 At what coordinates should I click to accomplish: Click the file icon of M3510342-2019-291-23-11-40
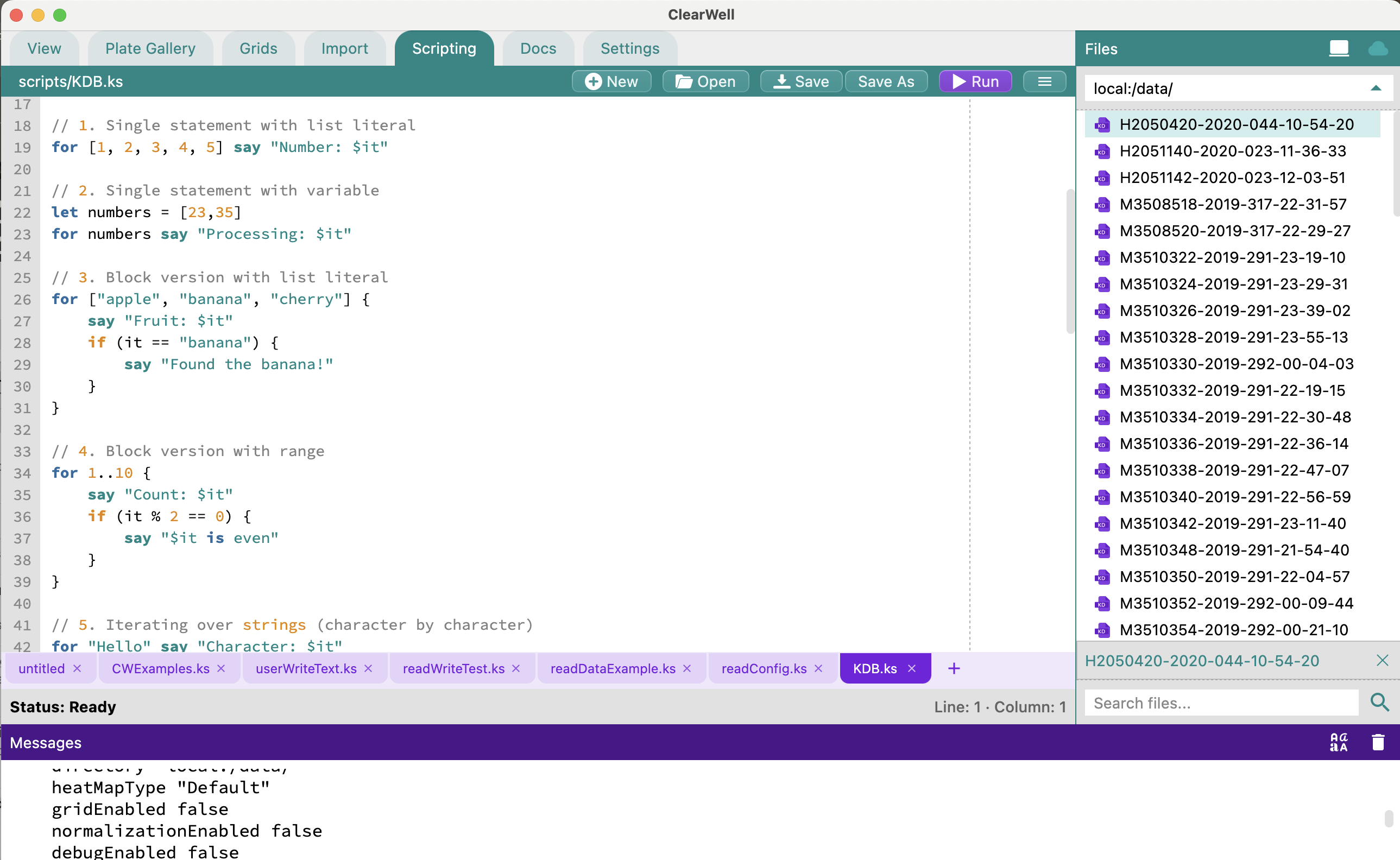pos(1102,524)
